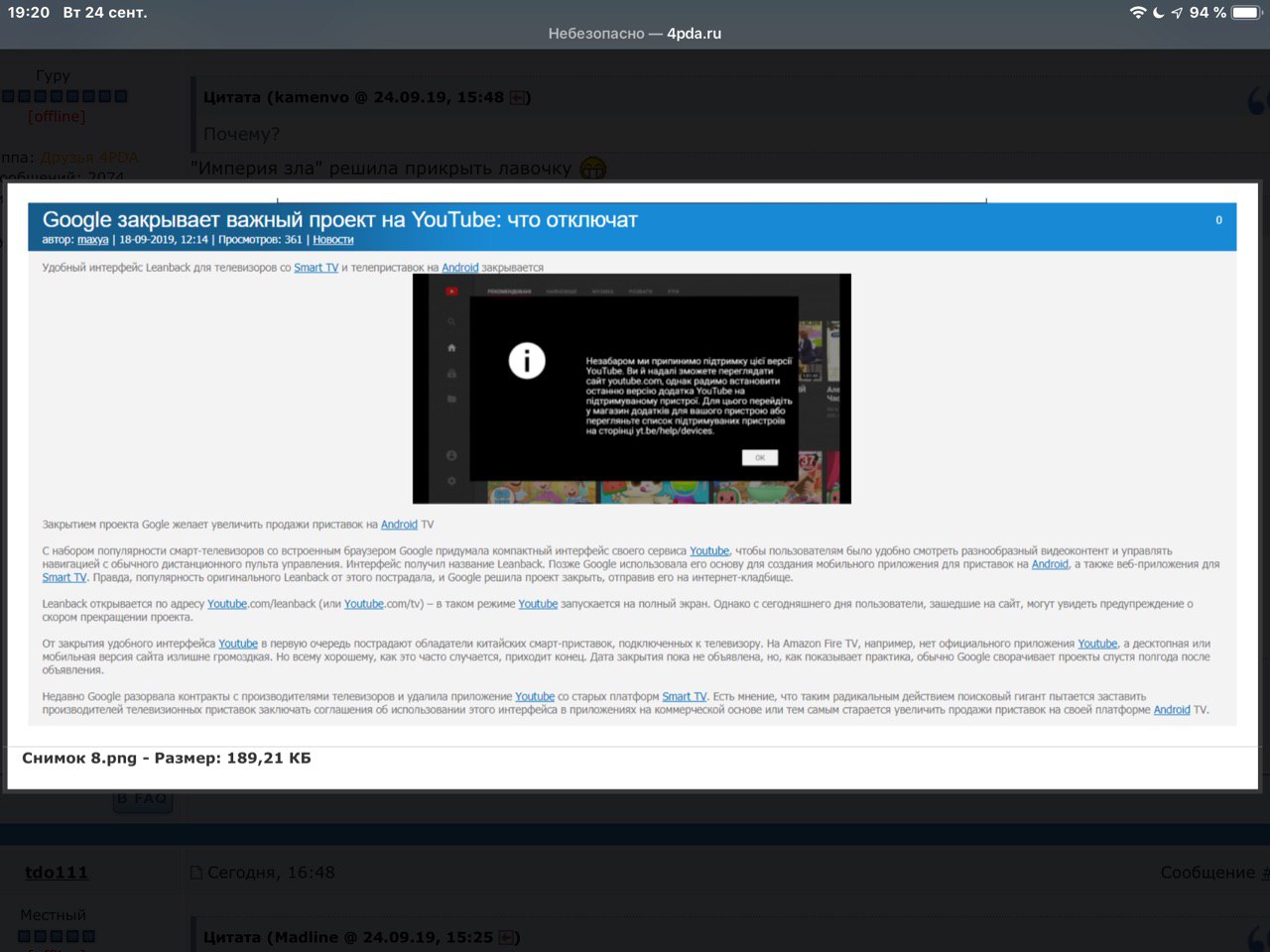Click the YouTube logo in embedded screenshot
Viewport: 1270px width, 952px height.
coord(451,291)
